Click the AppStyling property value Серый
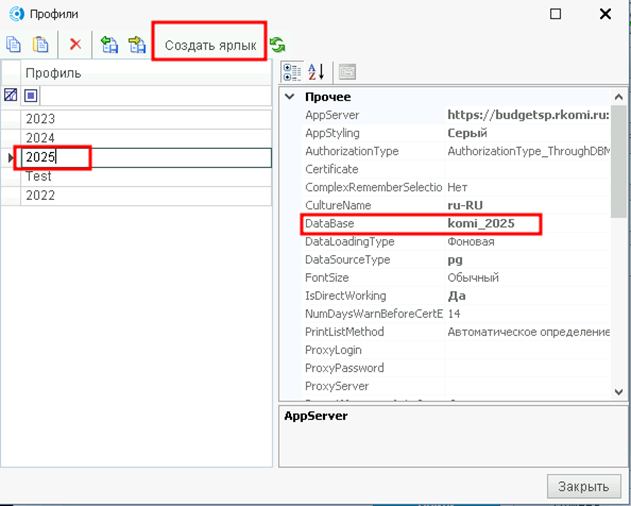Image resolution: width=631 pixels, height=506 pixels. 467,133
